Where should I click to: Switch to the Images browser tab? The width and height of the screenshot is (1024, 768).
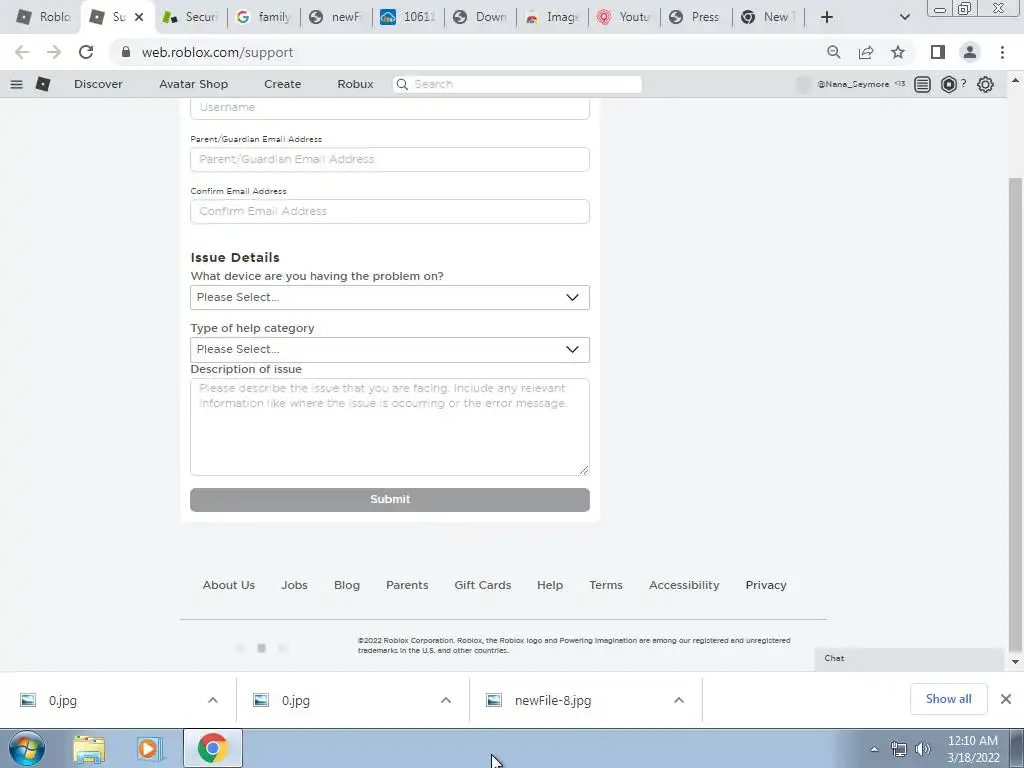[552, 17]
